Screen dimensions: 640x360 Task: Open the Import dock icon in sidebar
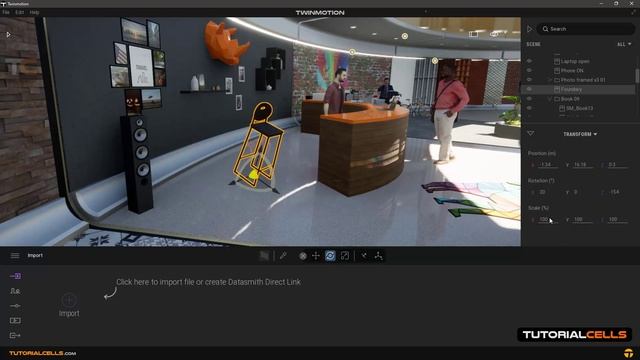click(x=15, y=276)
